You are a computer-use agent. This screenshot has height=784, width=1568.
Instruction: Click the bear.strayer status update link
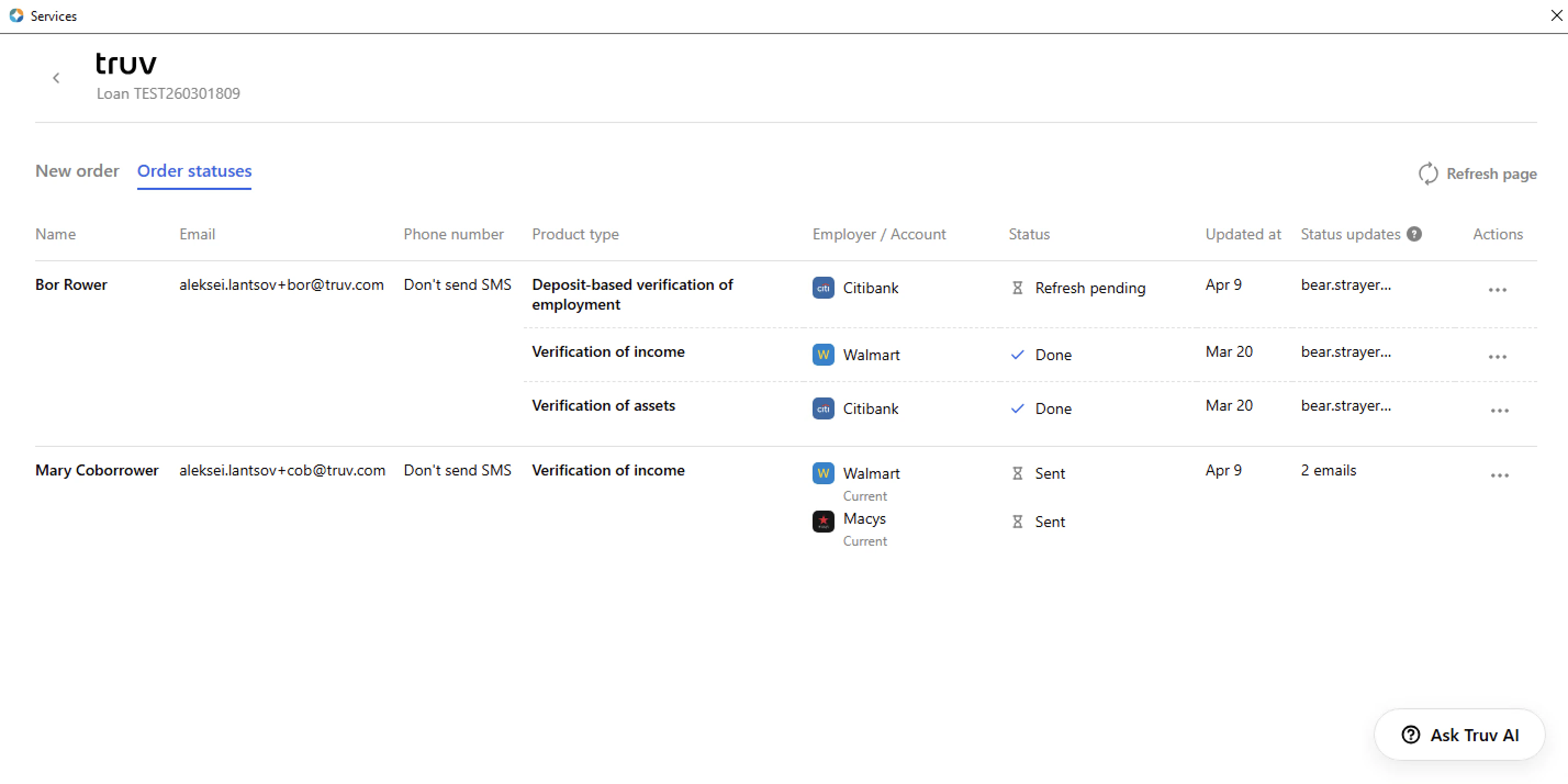1346,285
